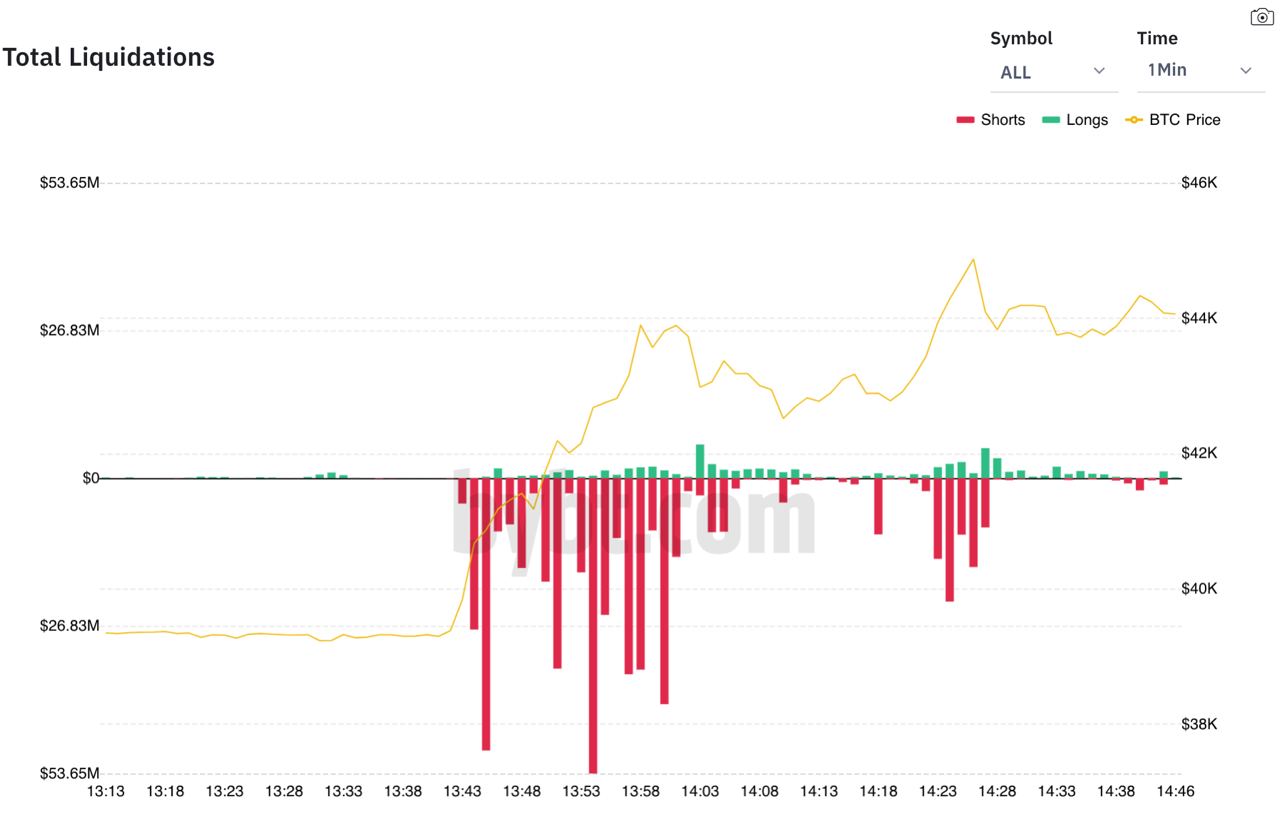Click the tall green longs bar at 14:03
This screenshot has width=1280, height=820.
pos(700,461)
